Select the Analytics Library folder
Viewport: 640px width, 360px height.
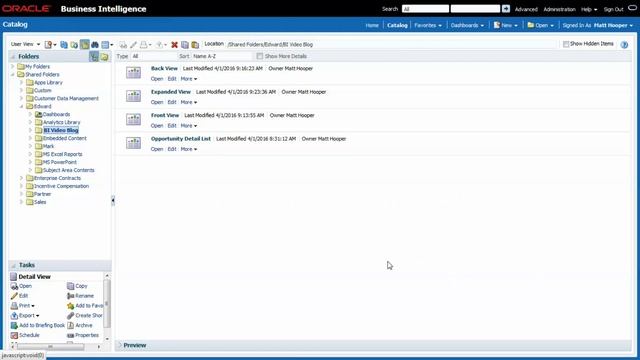(61, 122)
